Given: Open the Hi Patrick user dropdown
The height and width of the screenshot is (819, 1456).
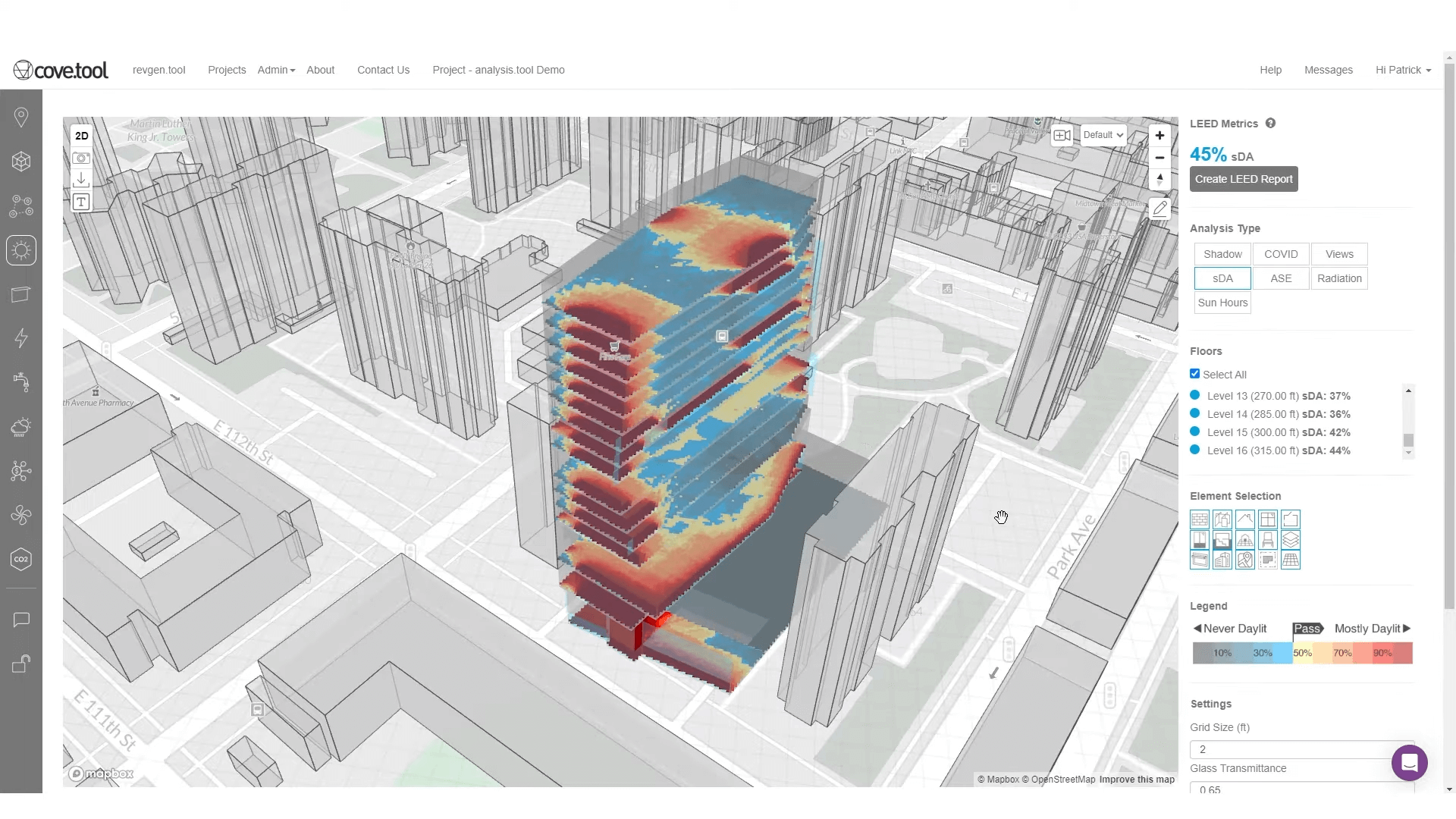Looking at the screenshot, I should click(x=1403, y=70).
